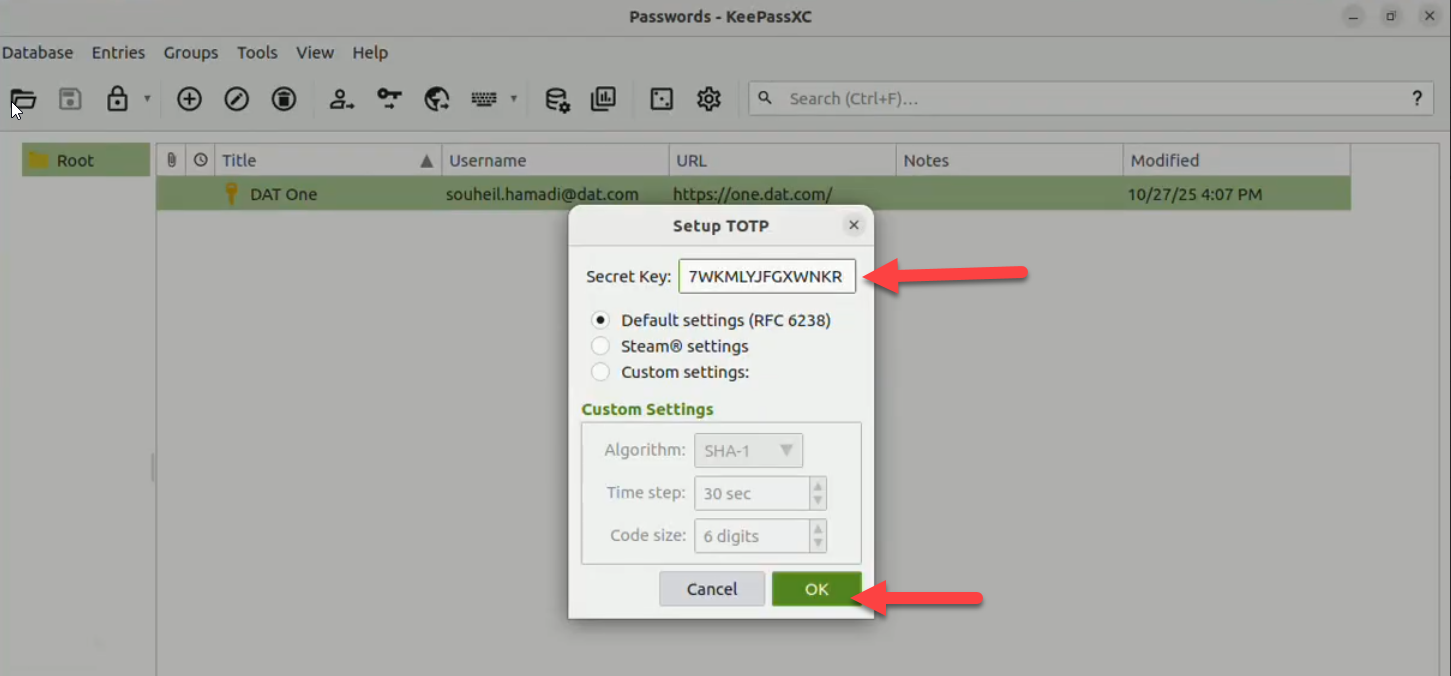Viewport: 1451px width, 676px height.
Task: Open the Algorithm SHA-1 dropdown
Action: coord(748,451)
